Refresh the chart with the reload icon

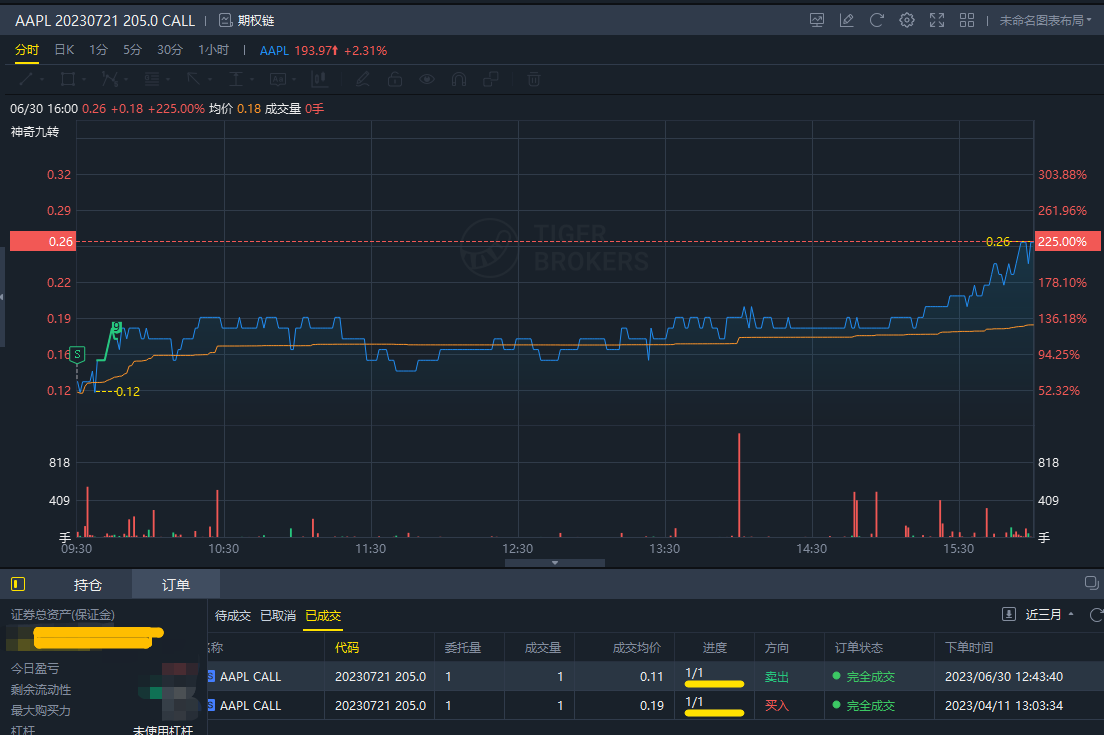(x=877, y=20)
